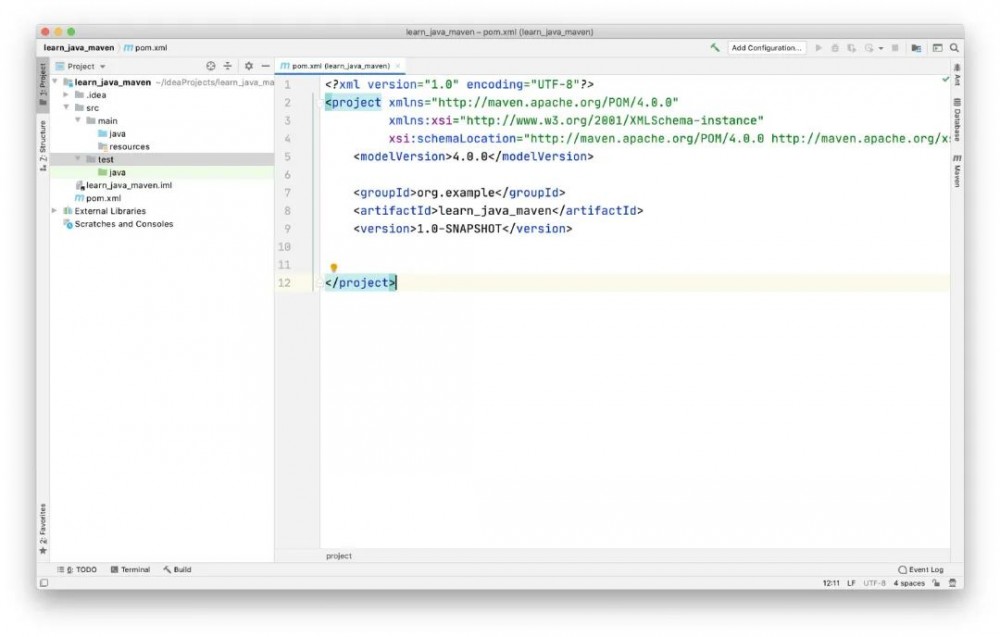Expand the .idea folder
This screenshot has height=637, width=1000.
click(66, 95)
